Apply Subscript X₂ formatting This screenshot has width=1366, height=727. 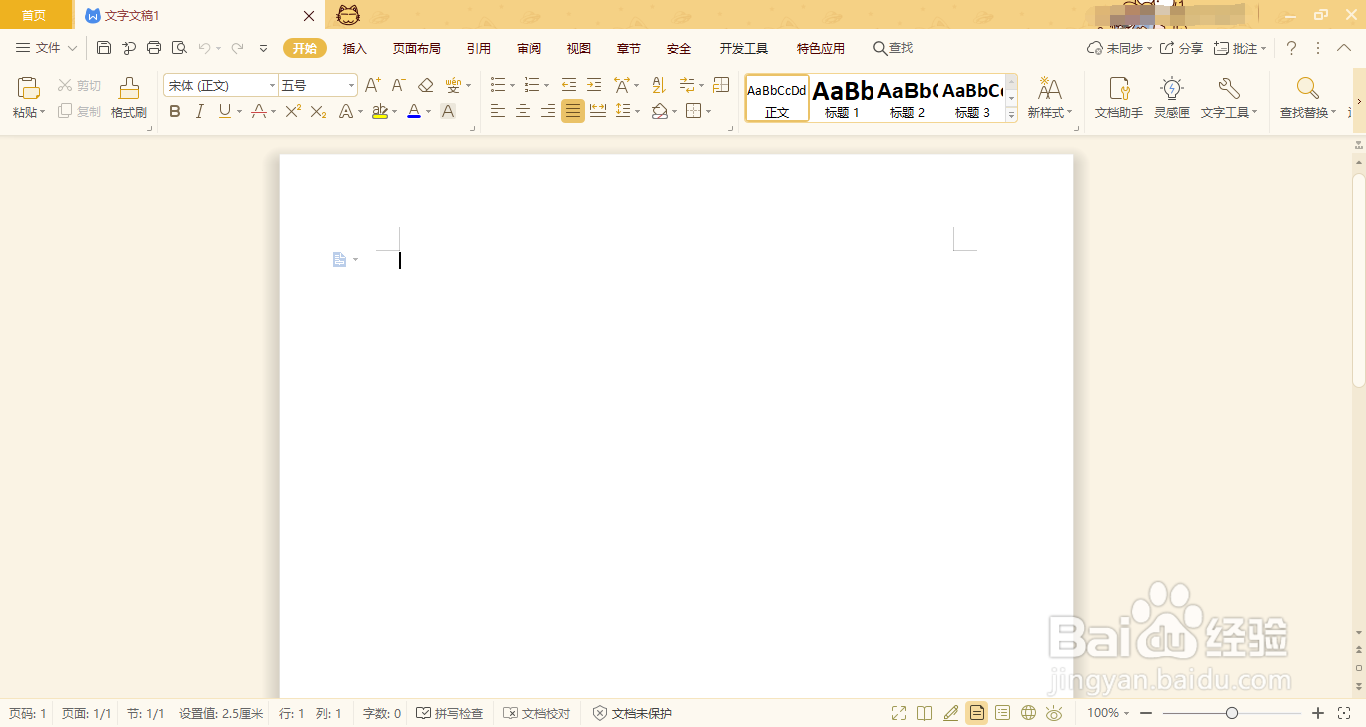click(318, 112)
